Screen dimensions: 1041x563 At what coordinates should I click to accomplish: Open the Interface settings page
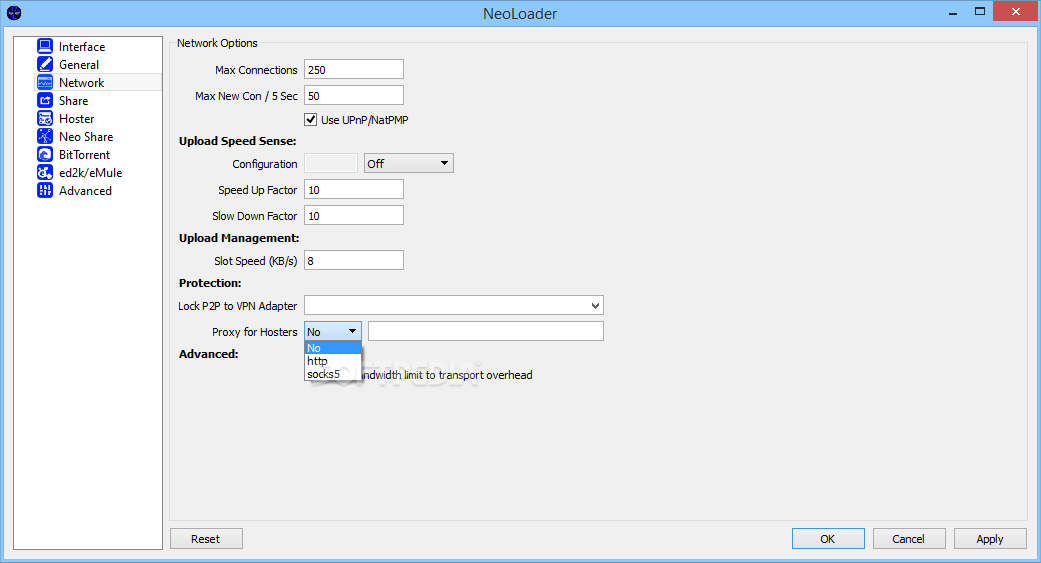[82, 46]
